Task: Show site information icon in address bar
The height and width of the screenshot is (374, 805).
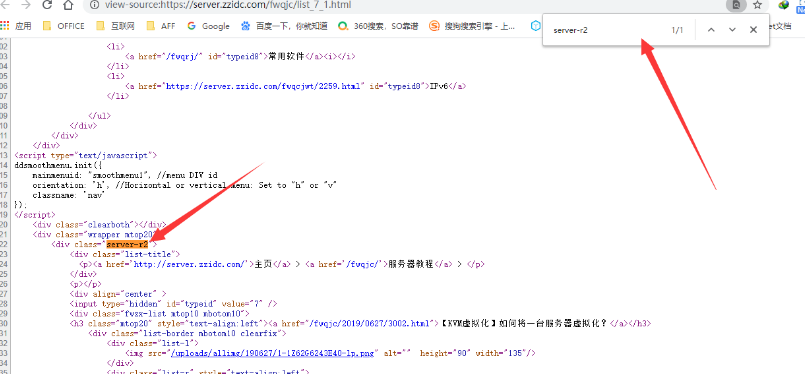Action: pyautogui.click(x=94, y=5)
